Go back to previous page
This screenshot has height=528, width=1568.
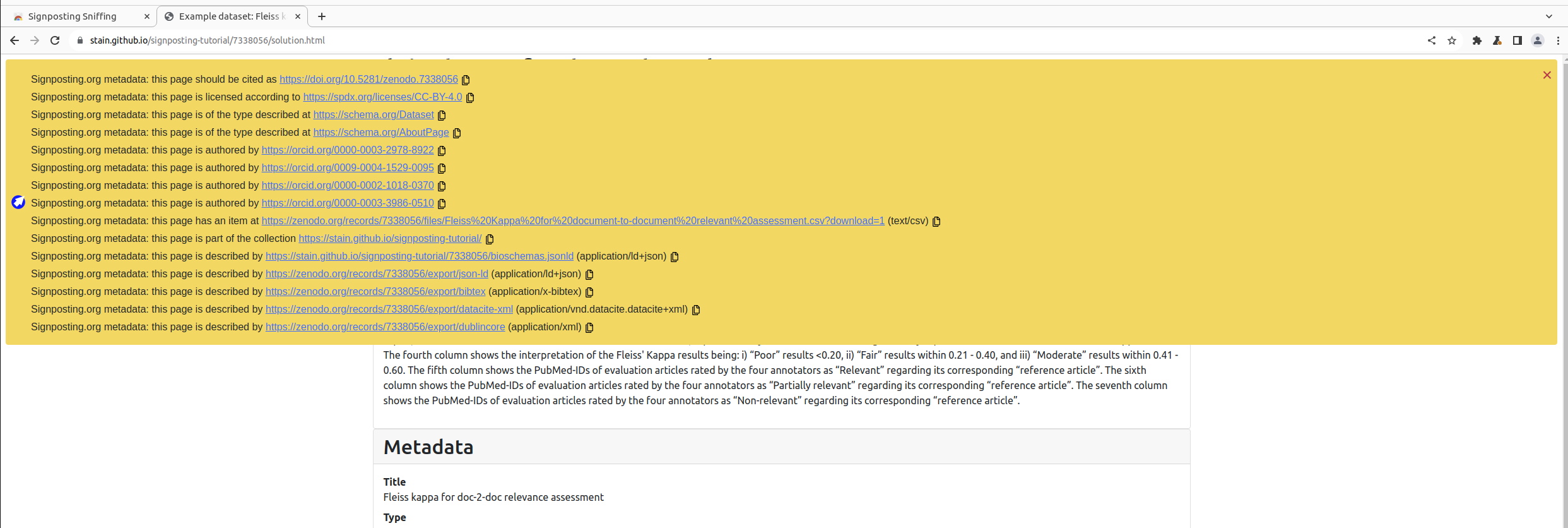pyautogui.click(x=15, y=40)
